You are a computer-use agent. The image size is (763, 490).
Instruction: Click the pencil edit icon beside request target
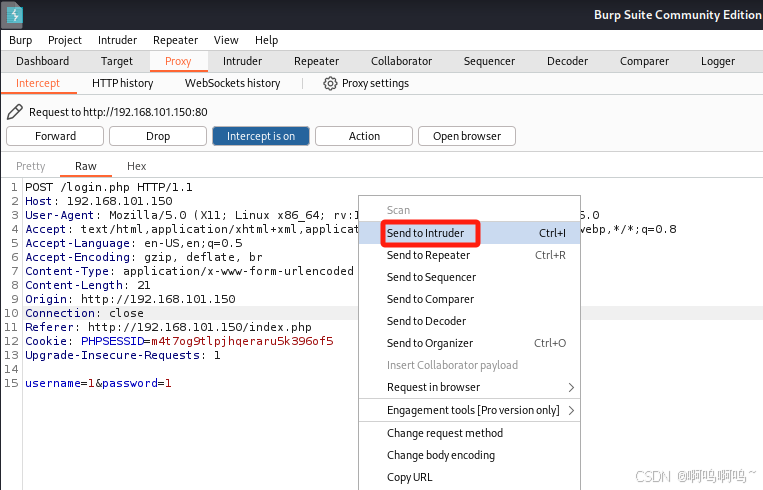pyautogui.click(x=15, y=112)
